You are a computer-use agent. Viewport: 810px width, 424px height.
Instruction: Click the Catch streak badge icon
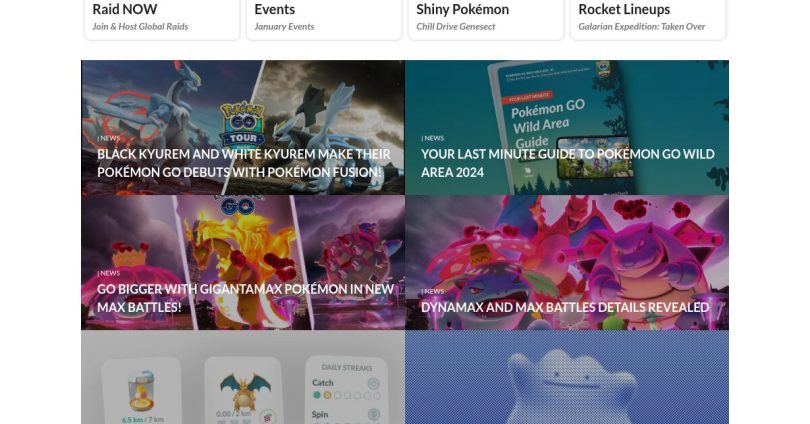pos(373,383)
